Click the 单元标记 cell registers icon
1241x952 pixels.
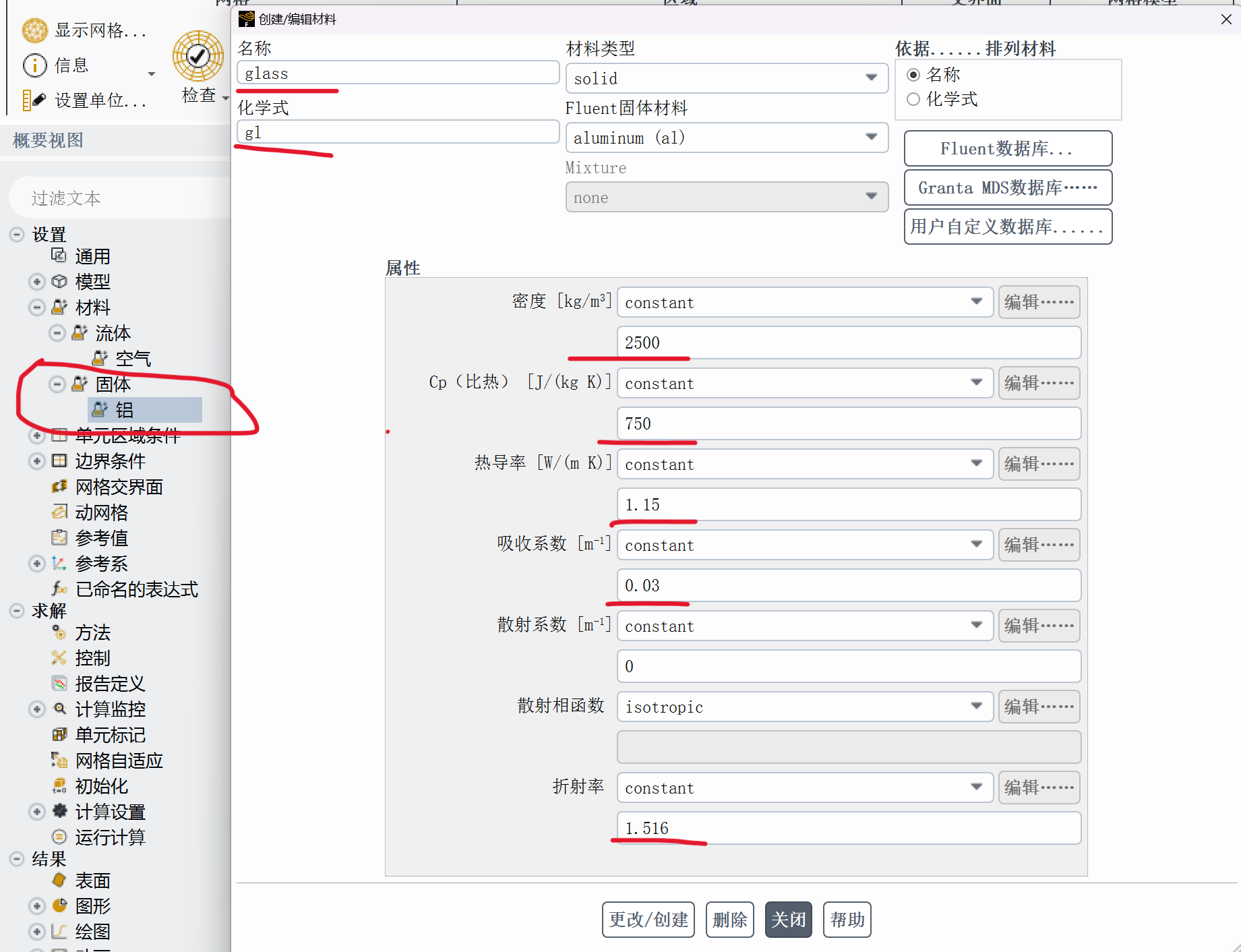59,734
